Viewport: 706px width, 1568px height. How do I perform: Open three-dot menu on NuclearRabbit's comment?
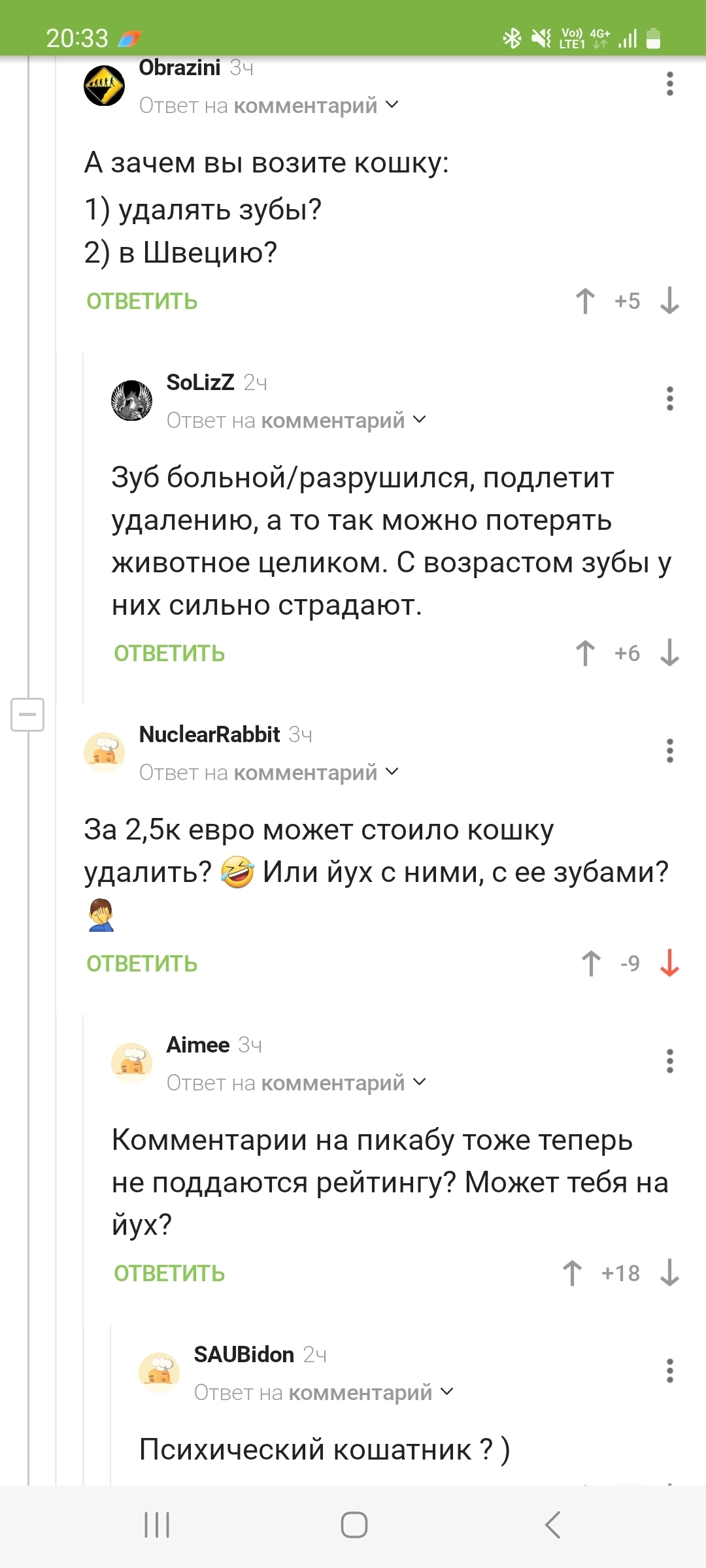tap(669, 751)
